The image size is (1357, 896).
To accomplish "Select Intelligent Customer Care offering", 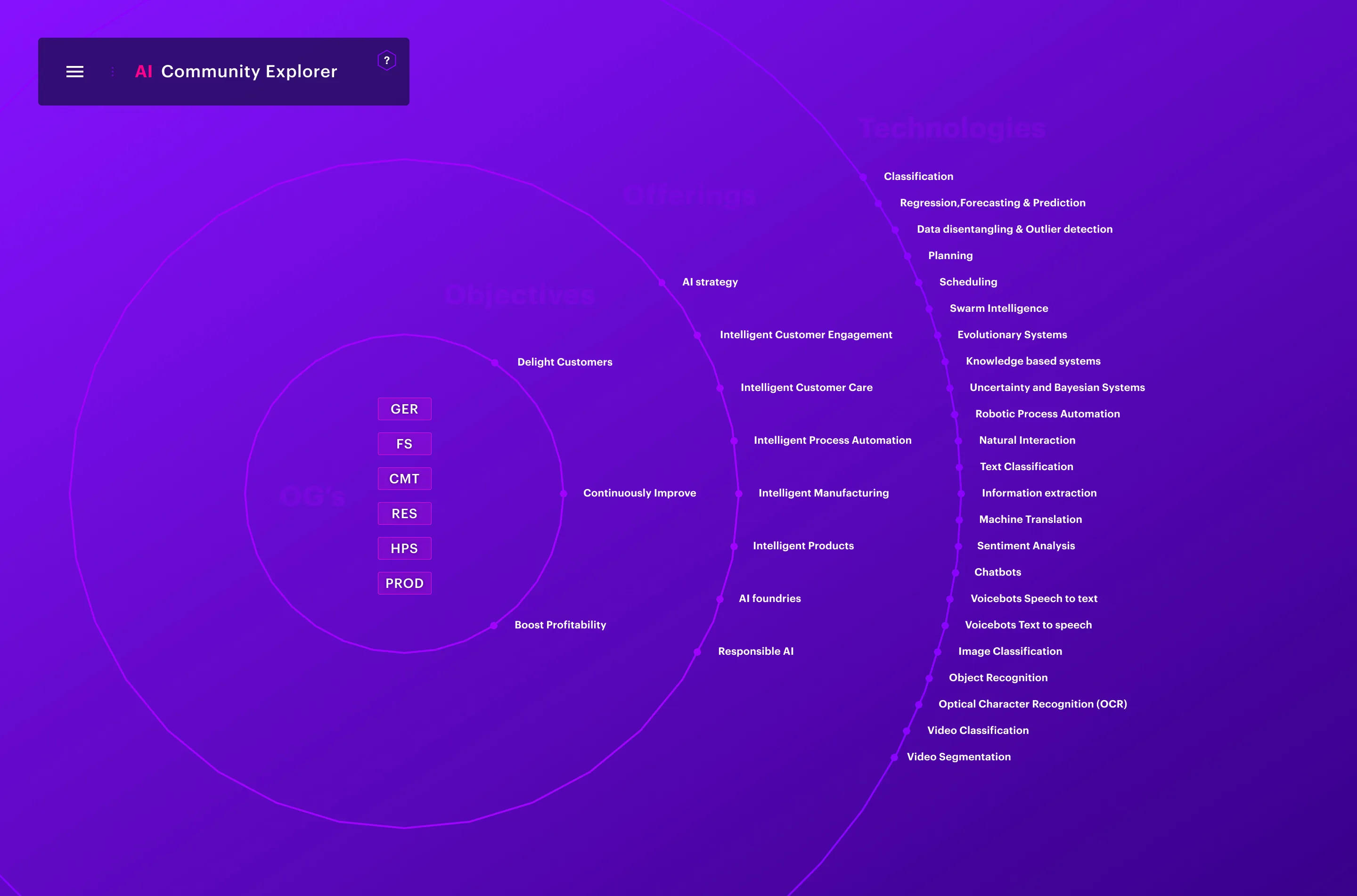I will [806, 387].
